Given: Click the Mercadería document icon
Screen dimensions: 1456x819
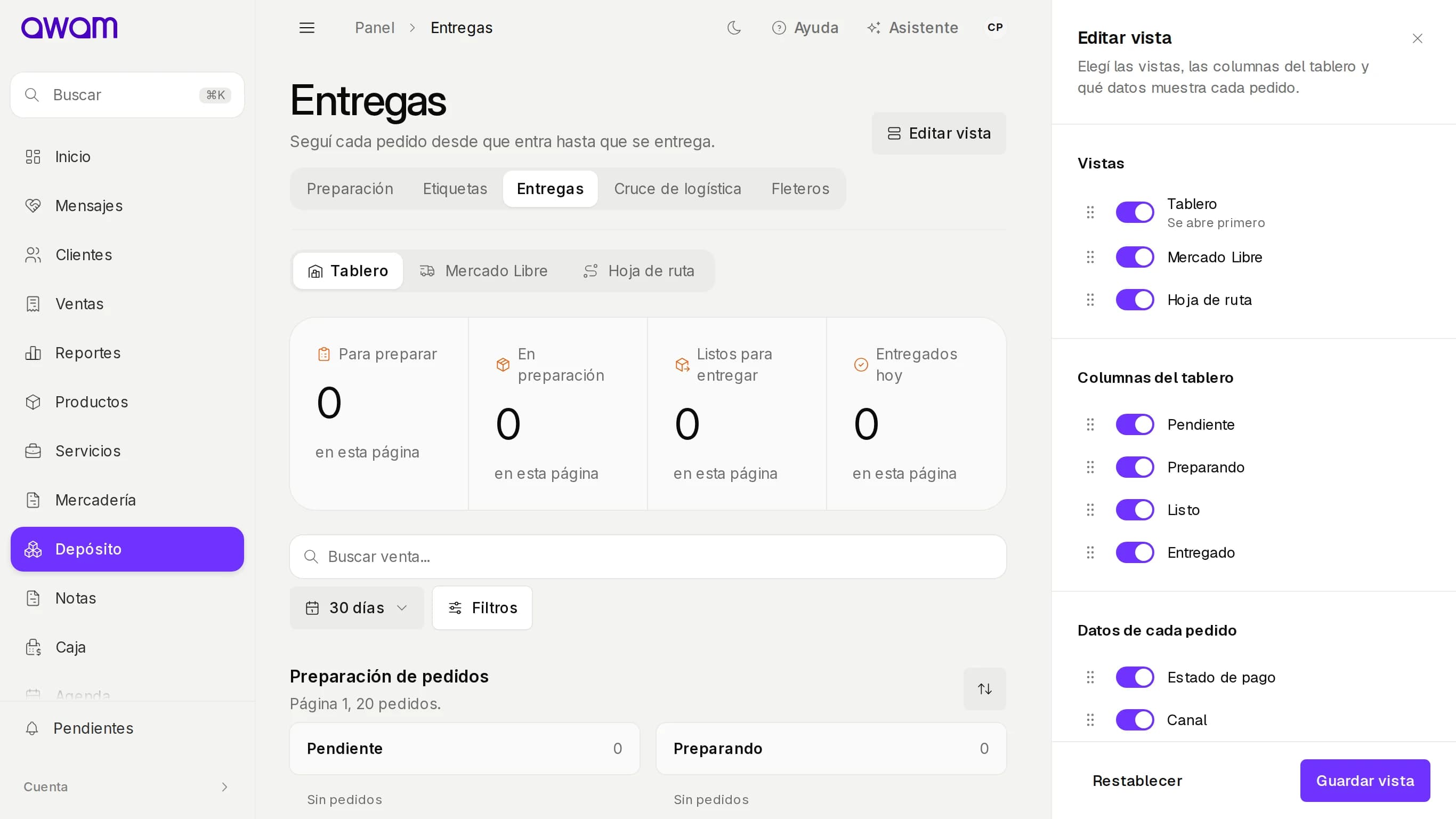Looking at the screenshot, I should click(x=33, y=500).
